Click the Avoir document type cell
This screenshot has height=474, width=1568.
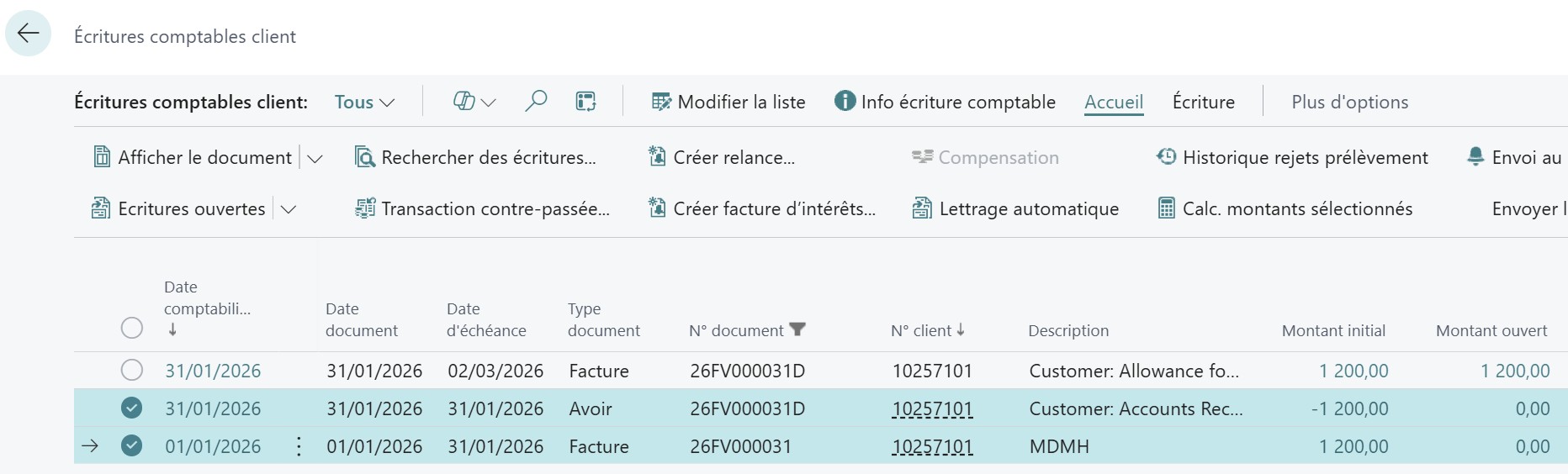[x=591, y=408]
